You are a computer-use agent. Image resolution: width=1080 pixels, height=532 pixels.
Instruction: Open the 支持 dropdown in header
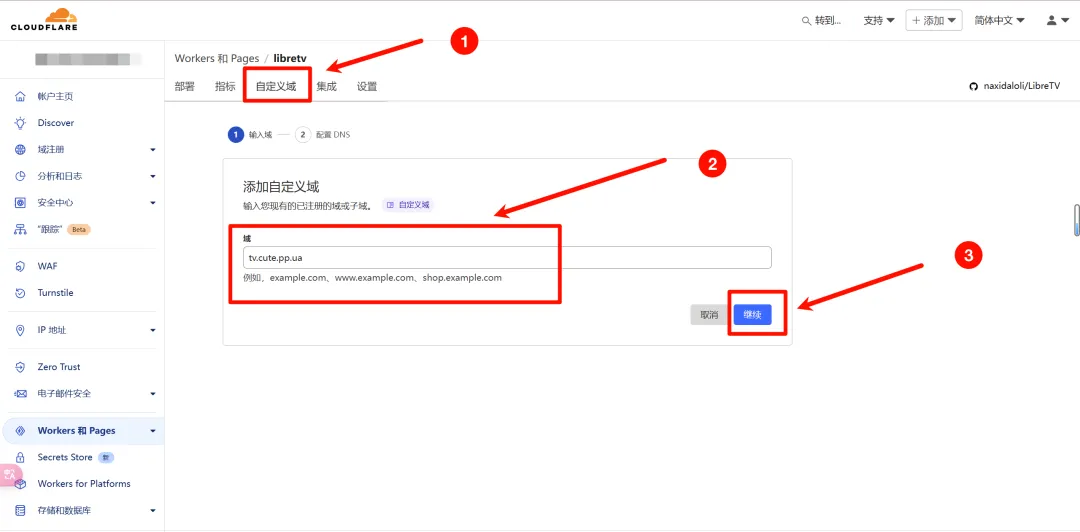879,21
